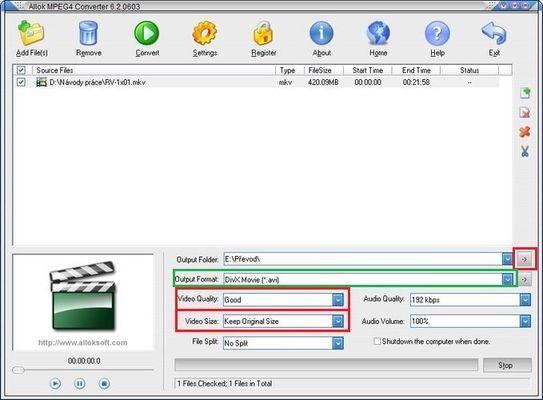Open the About info icon
This screenshot has height=400, width=543.
coord(321,33)
